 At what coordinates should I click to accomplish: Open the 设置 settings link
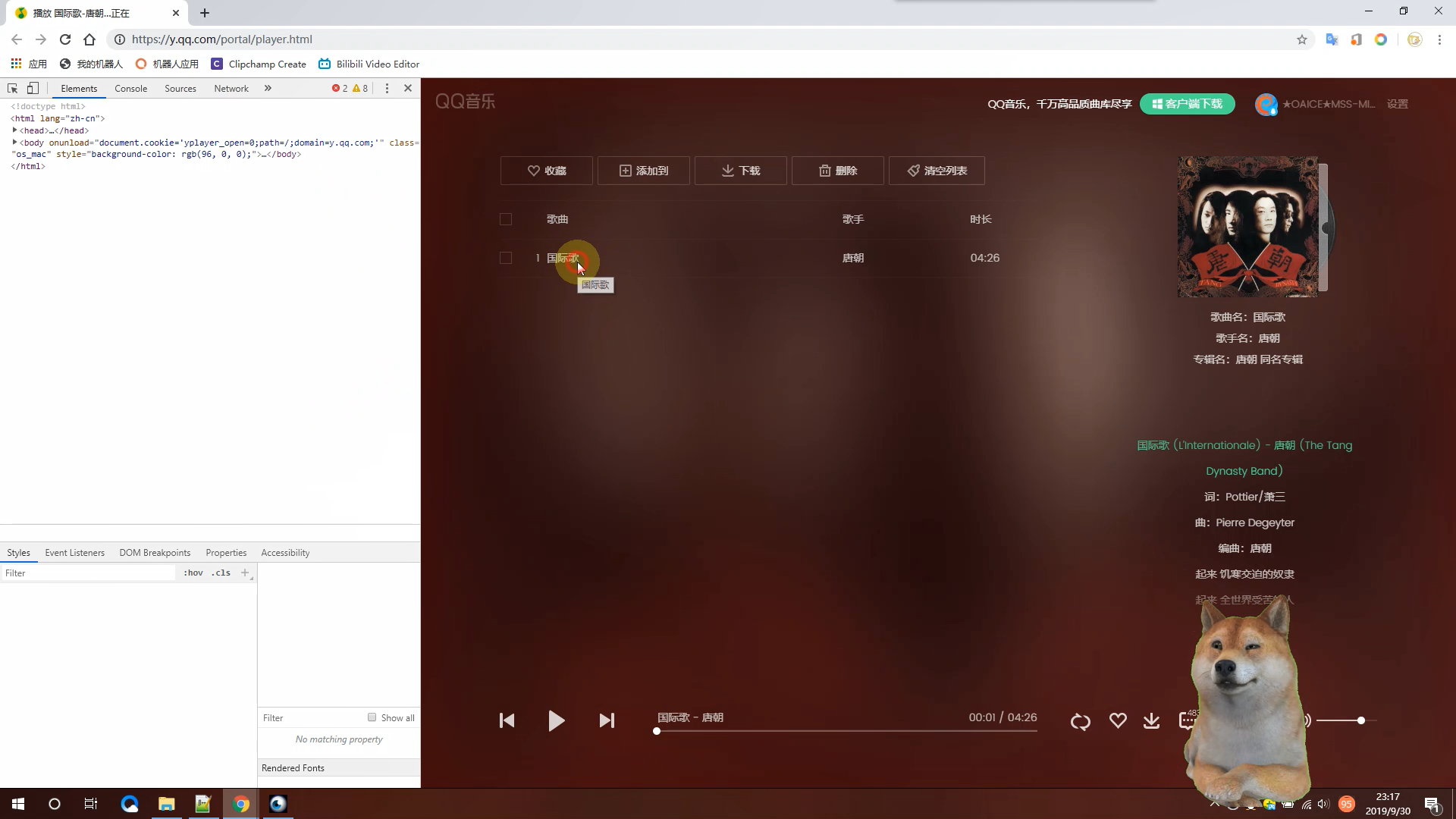(1398, 104)
